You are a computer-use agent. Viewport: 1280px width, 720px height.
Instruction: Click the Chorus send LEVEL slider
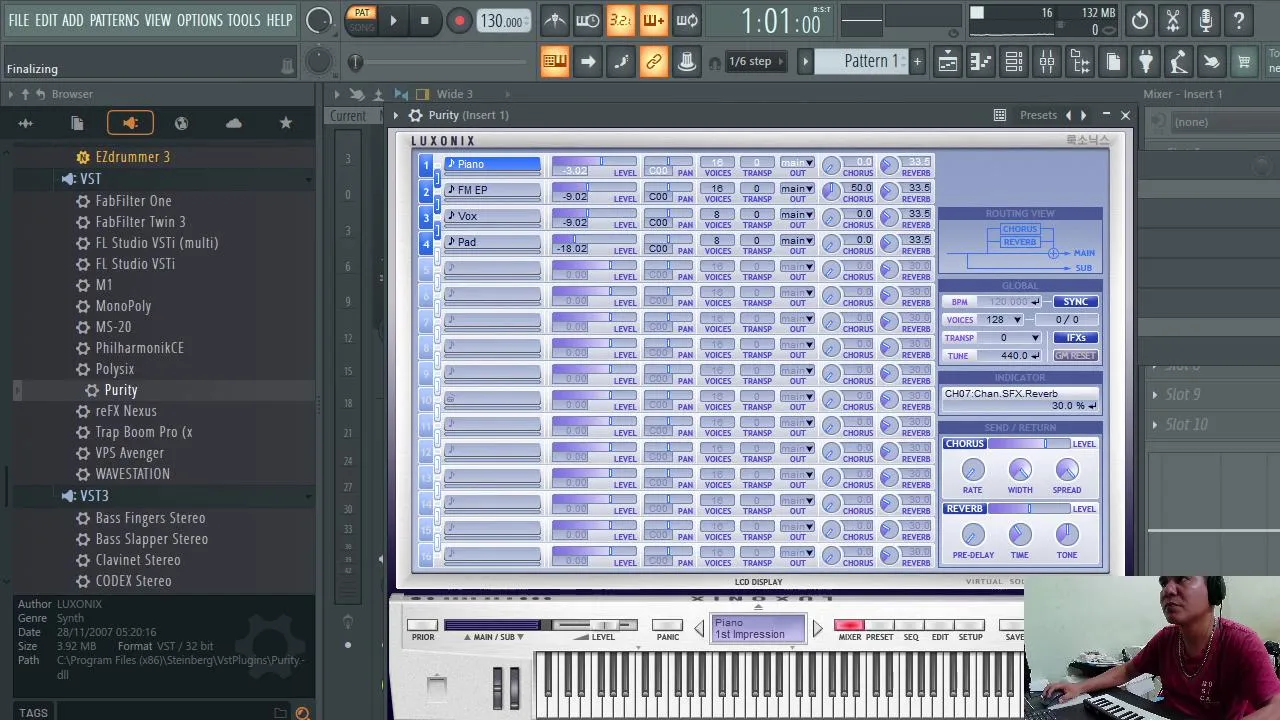tap(1030, 444)
